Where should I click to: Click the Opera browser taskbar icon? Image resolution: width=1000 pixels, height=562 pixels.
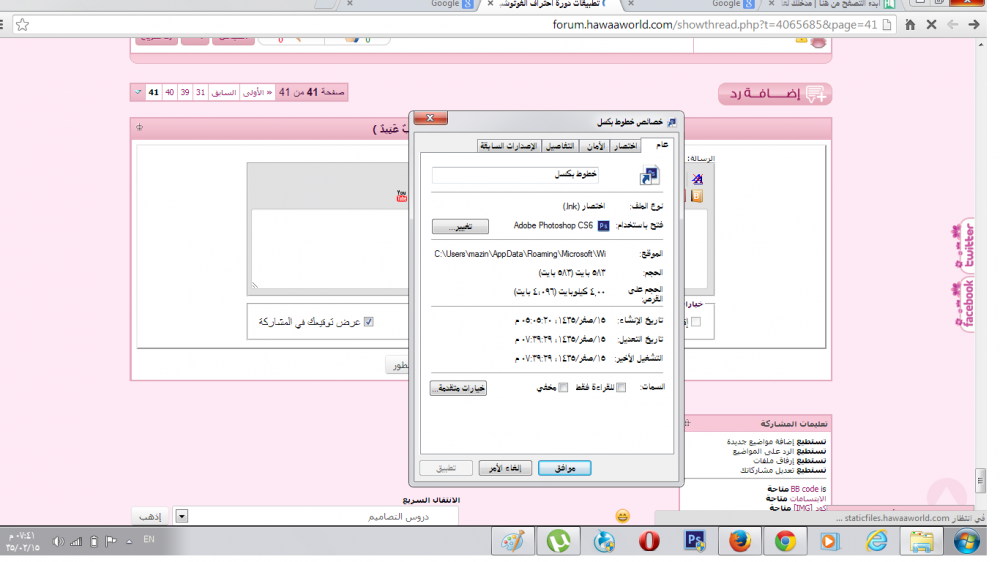[x=649, y=541]
